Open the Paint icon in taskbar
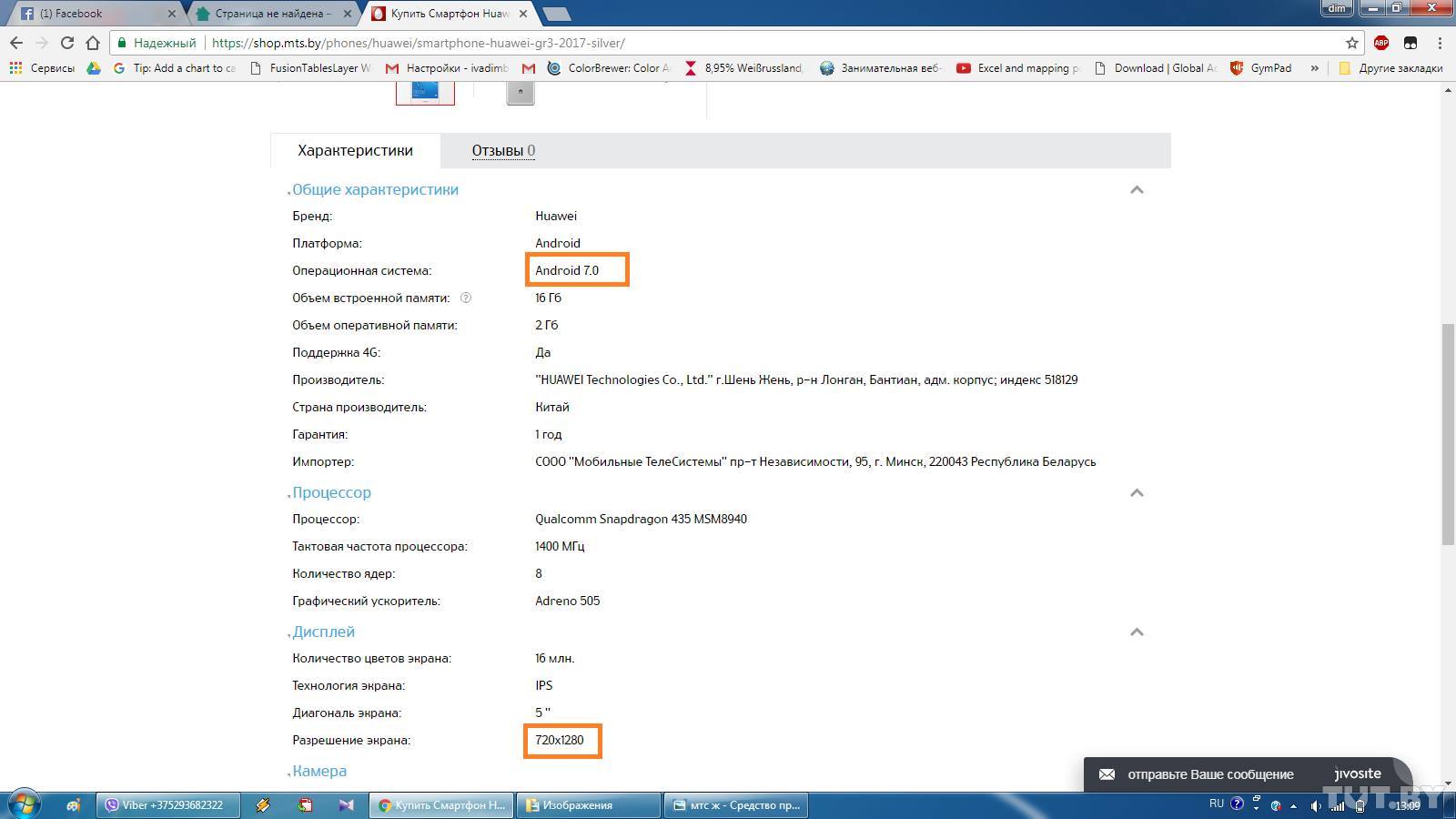The height and width of the screenshot is (819, 1456). 75,805
